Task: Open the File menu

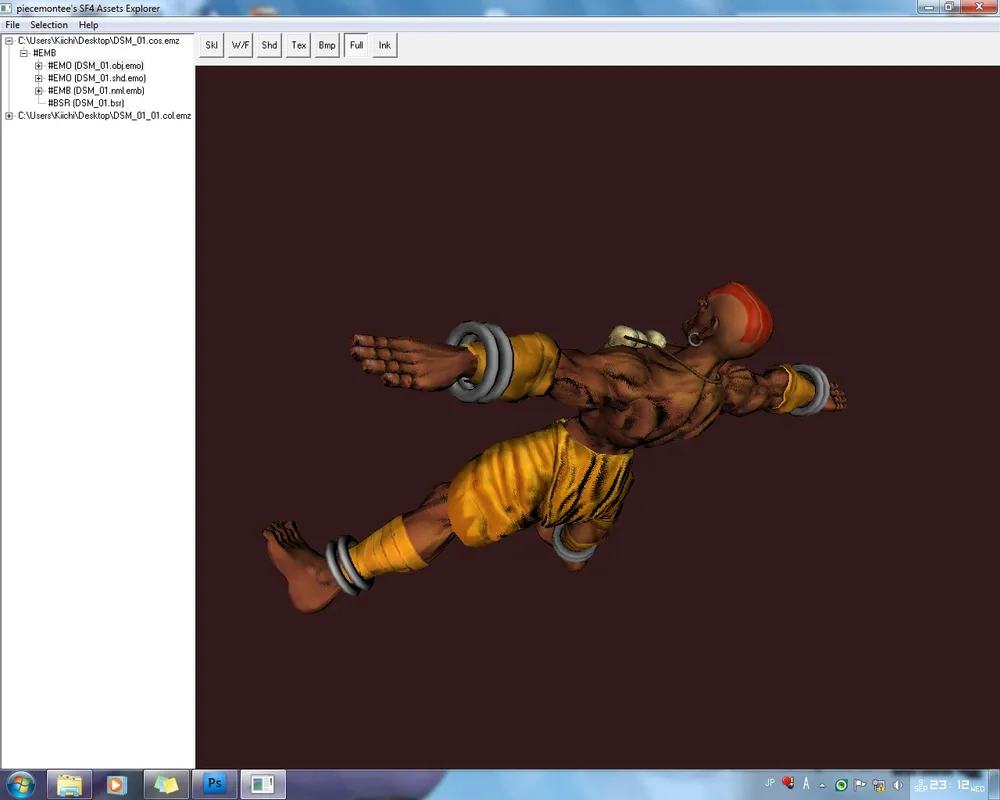Action: [12, 24]
